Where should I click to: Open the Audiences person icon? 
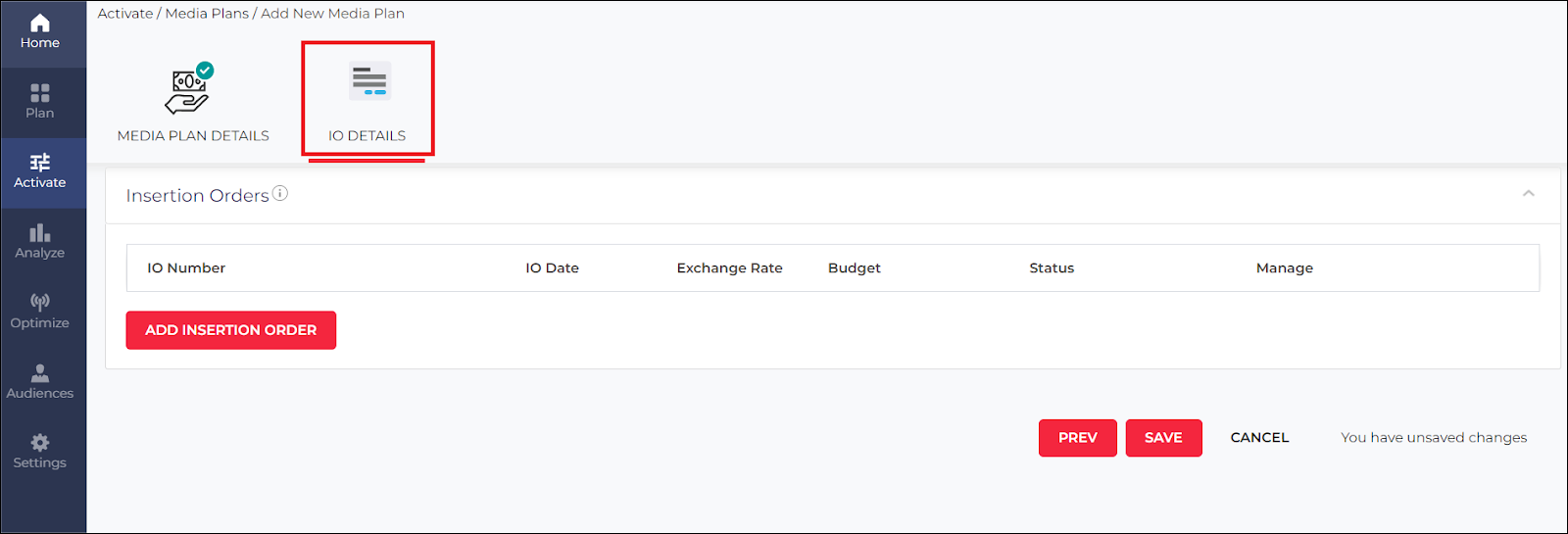[40, 373]
